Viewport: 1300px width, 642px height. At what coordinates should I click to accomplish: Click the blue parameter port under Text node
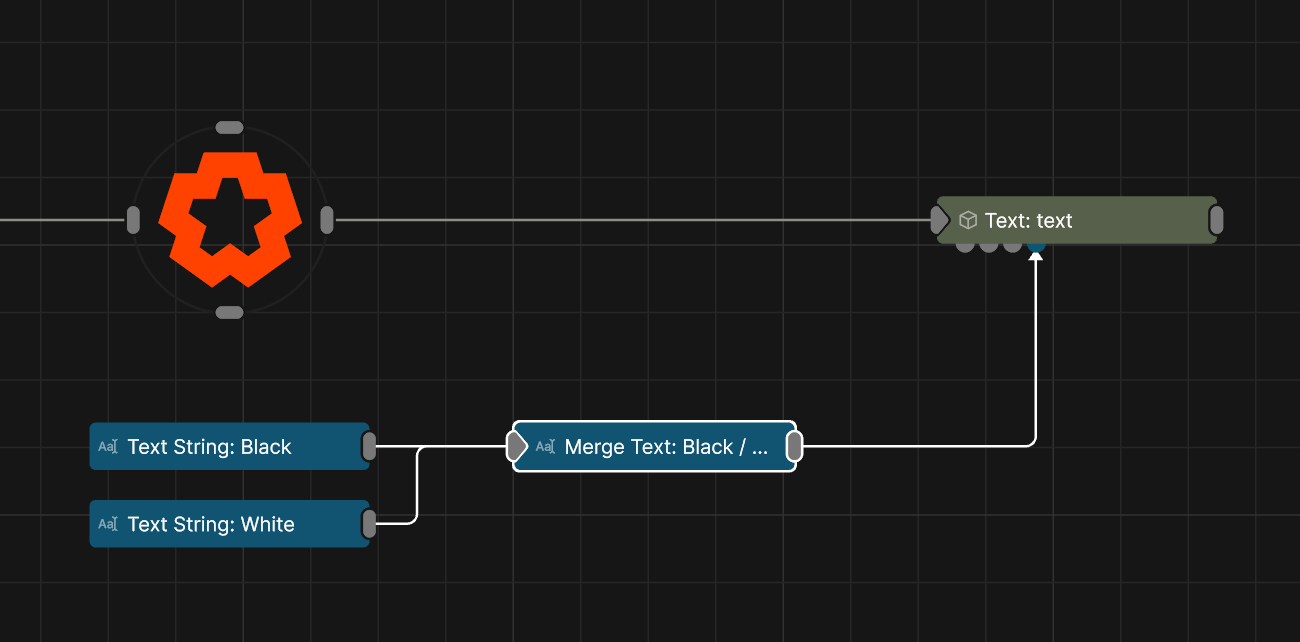point(1036,245)
